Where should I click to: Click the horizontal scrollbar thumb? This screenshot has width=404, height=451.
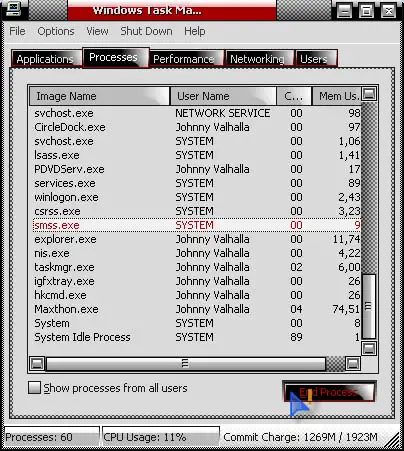click(x=186, y=364)
